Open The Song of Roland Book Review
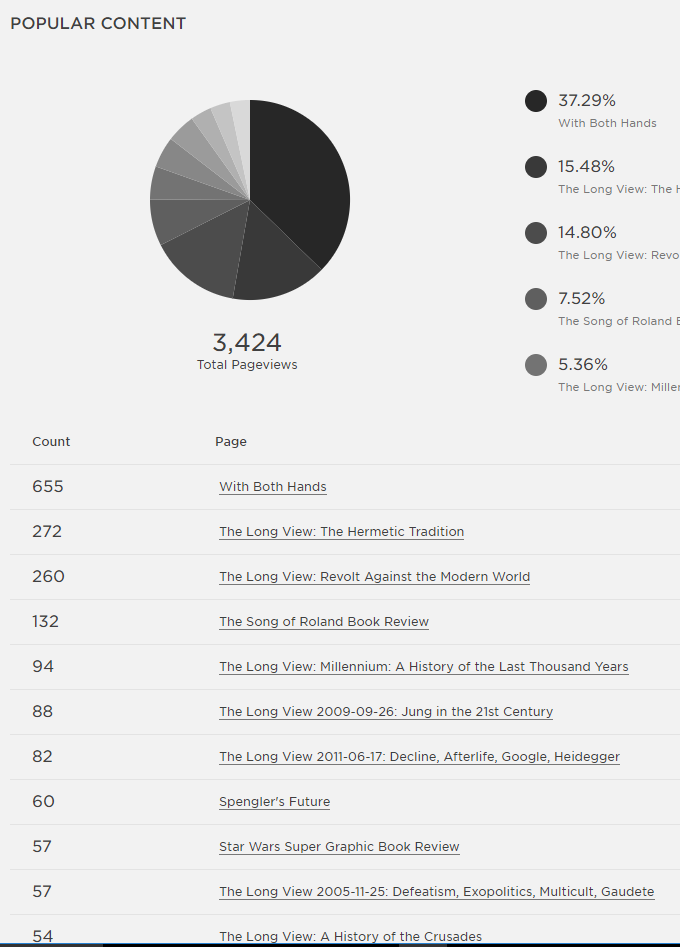Screen dimensions: 680x947 [x=324, y=621]
